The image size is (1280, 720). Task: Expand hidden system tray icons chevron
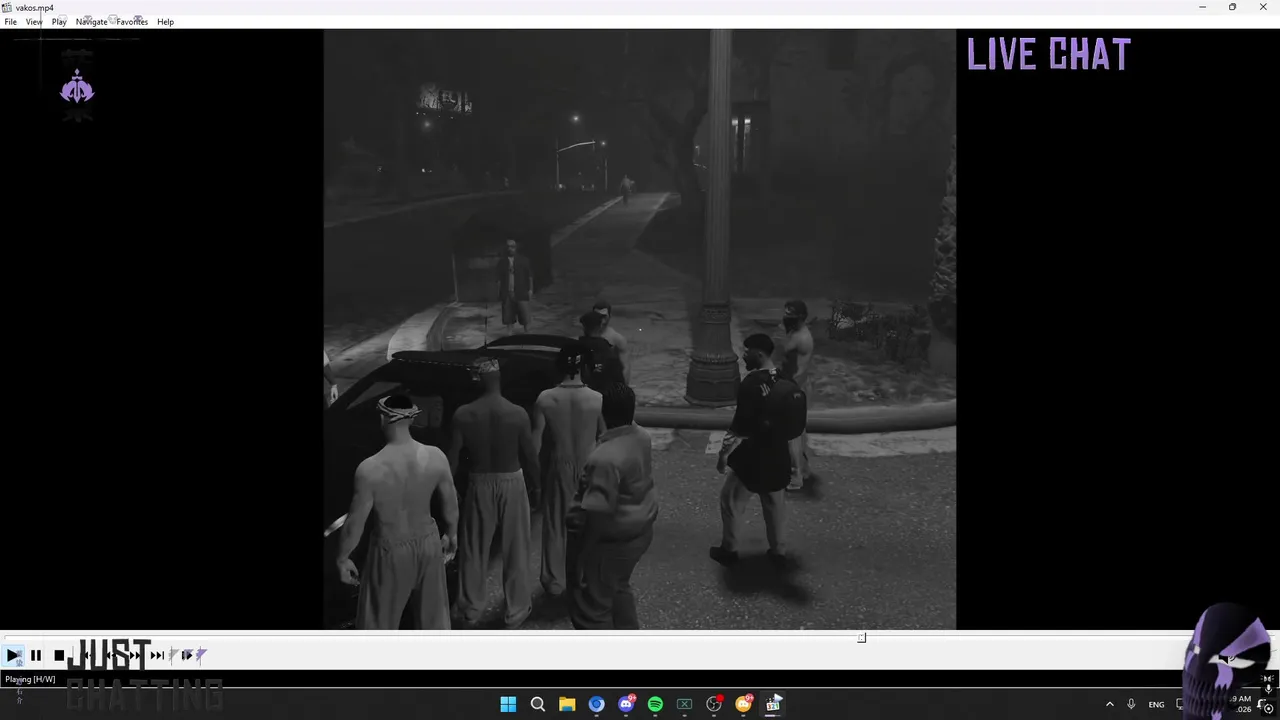point(1109,704)
